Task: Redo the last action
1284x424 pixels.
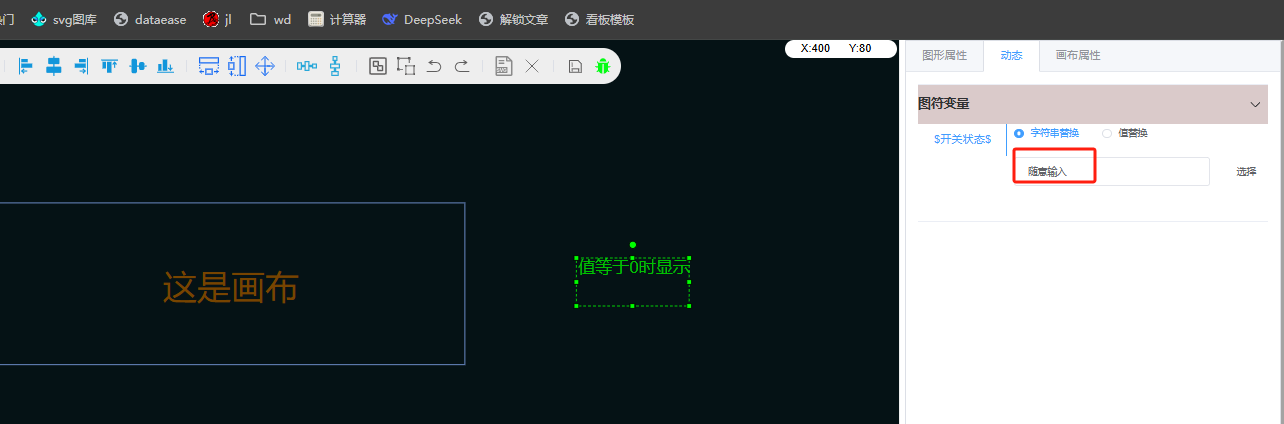Action: click(462, 66)
